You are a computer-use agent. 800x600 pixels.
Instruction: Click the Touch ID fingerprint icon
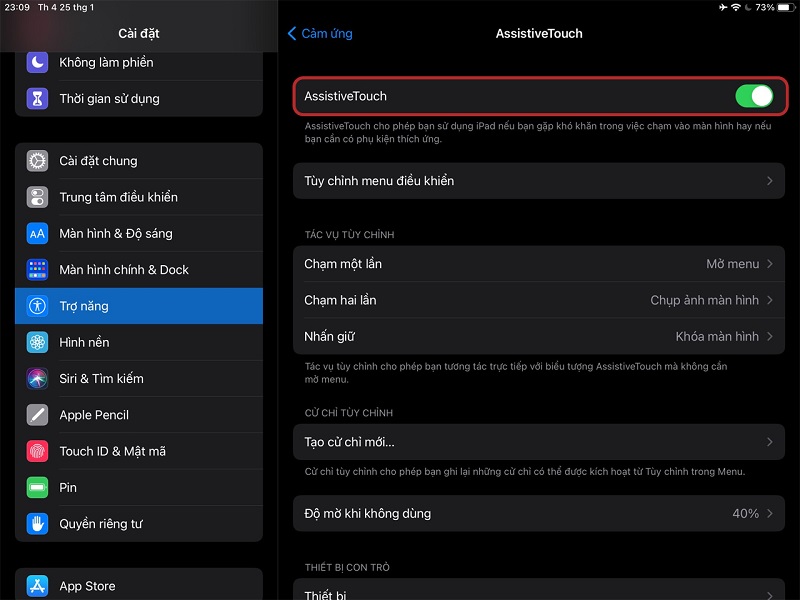click(x=37, y=451)
